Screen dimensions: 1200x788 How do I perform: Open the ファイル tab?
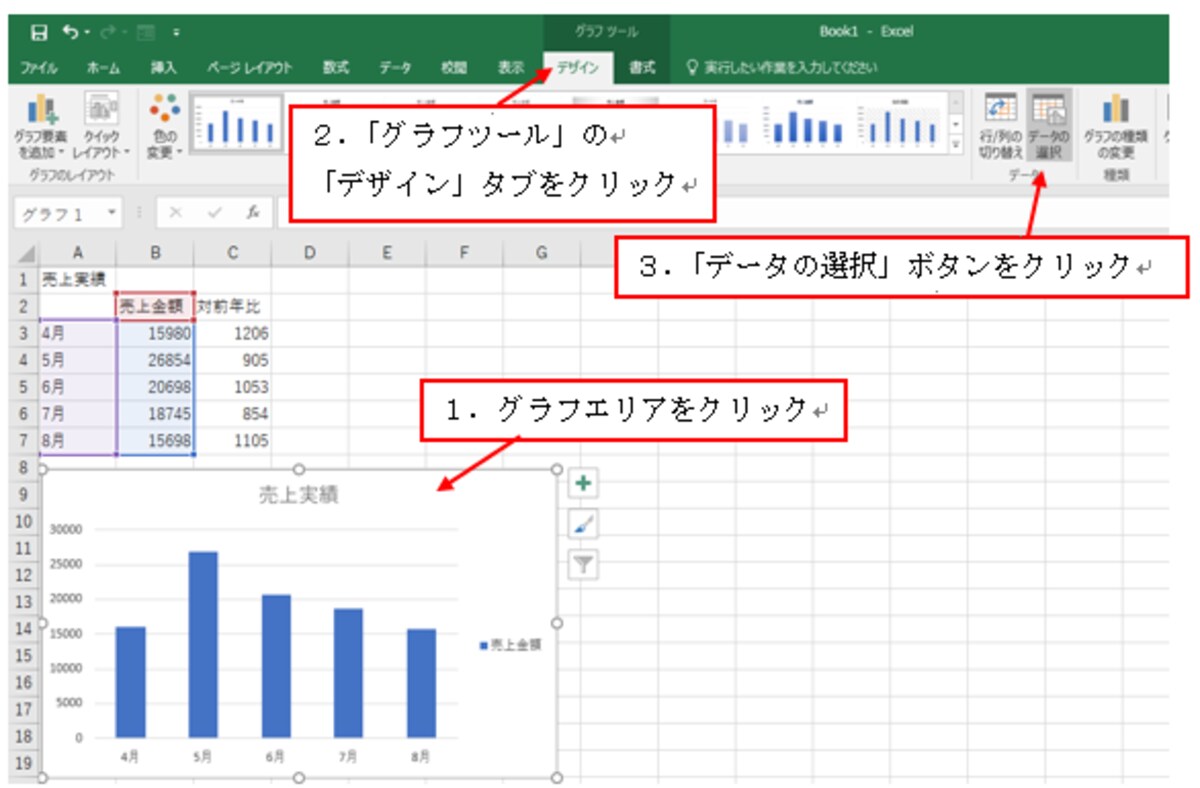pyautogui.click(x=38, y=68)
